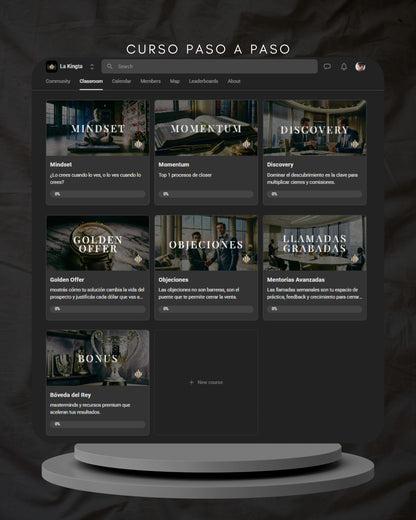Expand the La Kingta group switcher arrows
Screen dimensions: 416x520
pos(92,67)
